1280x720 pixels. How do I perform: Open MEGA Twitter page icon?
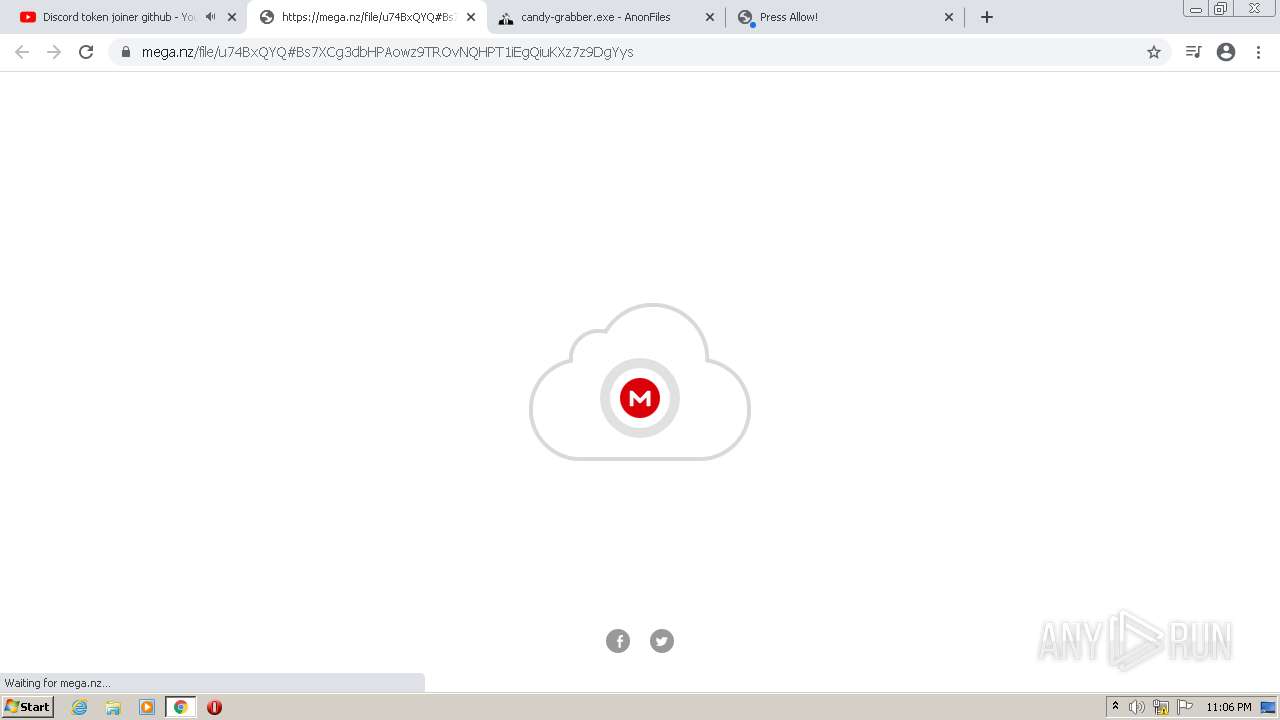(x=662, y=641)
